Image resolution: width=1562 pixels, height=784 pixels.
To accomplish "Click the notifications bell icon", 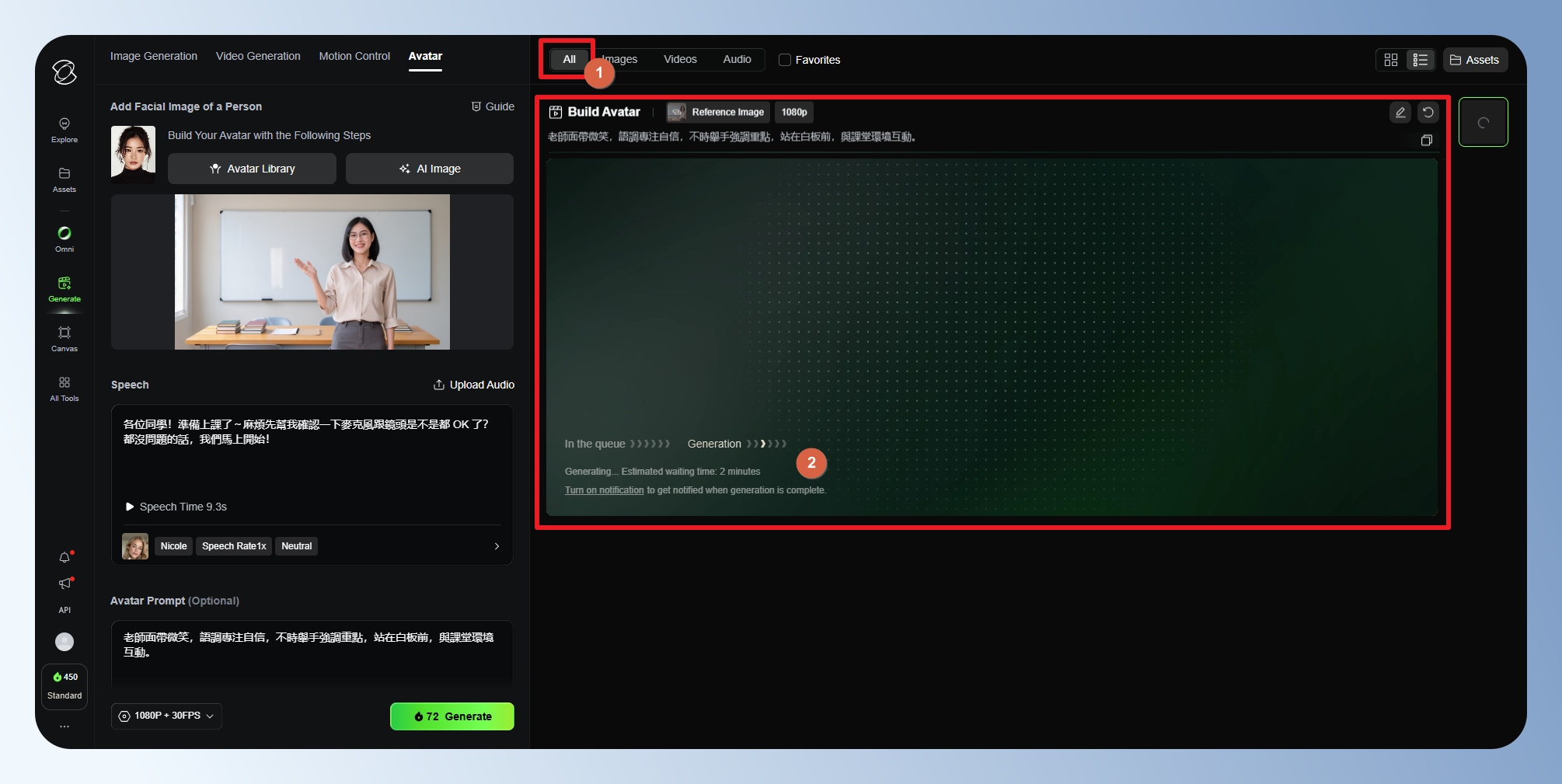I will tap(65, 557).
